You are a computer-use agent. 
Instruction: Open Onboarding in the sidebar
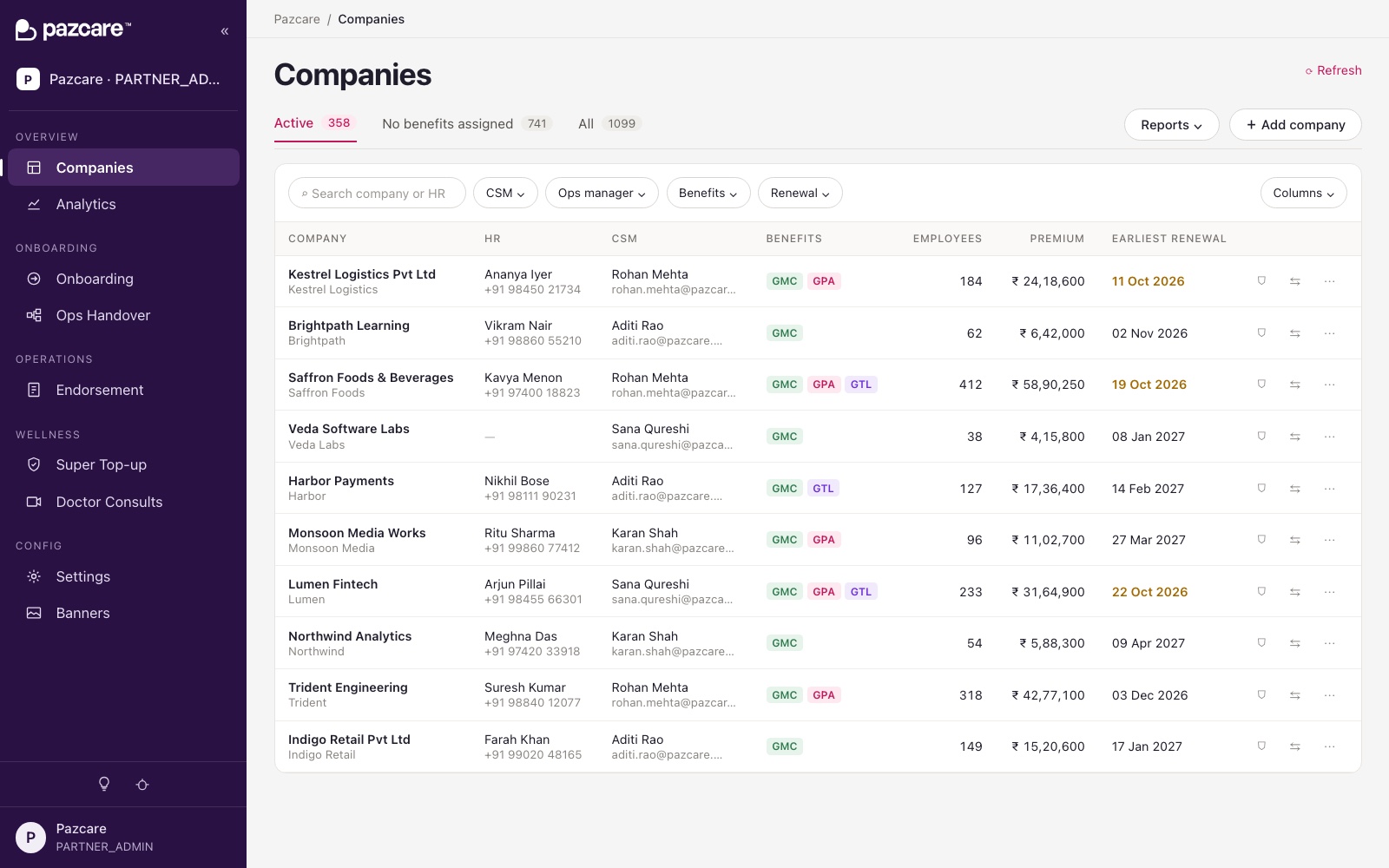[x=123, y=279]
